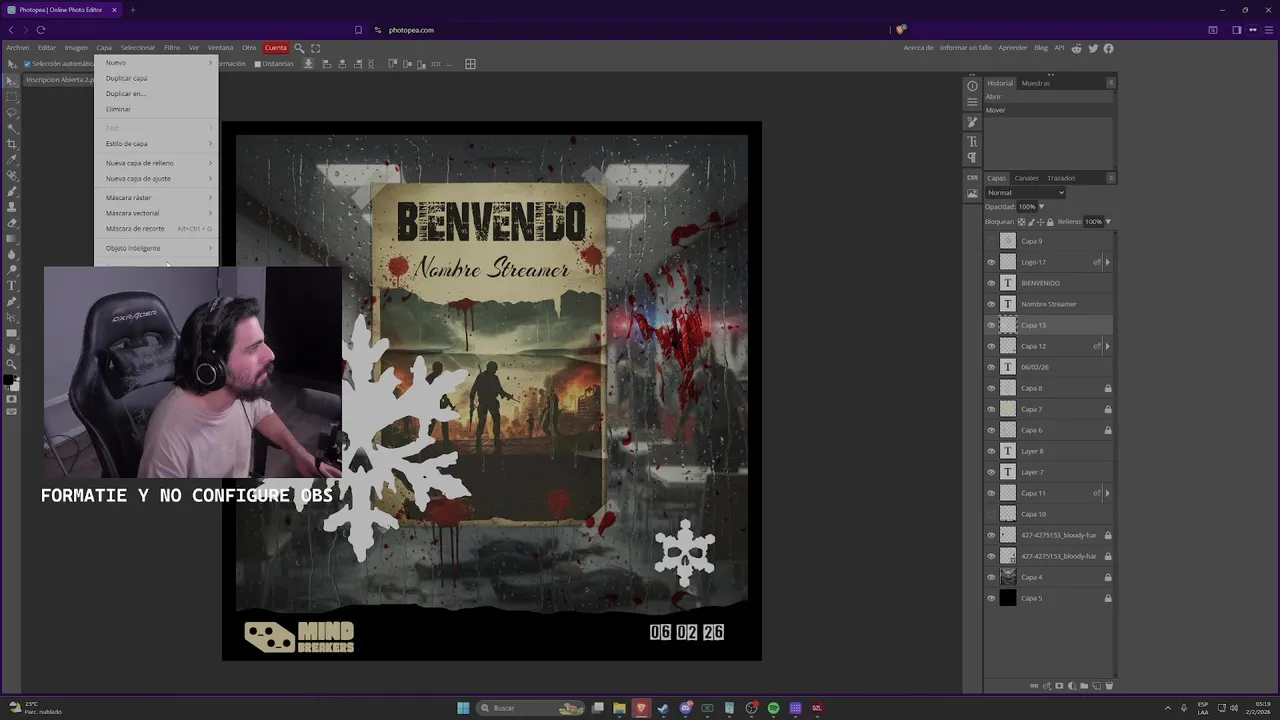Click the grid layout icon in options bar
Screen dimensions: 1280x720
(x=470, y=64)
